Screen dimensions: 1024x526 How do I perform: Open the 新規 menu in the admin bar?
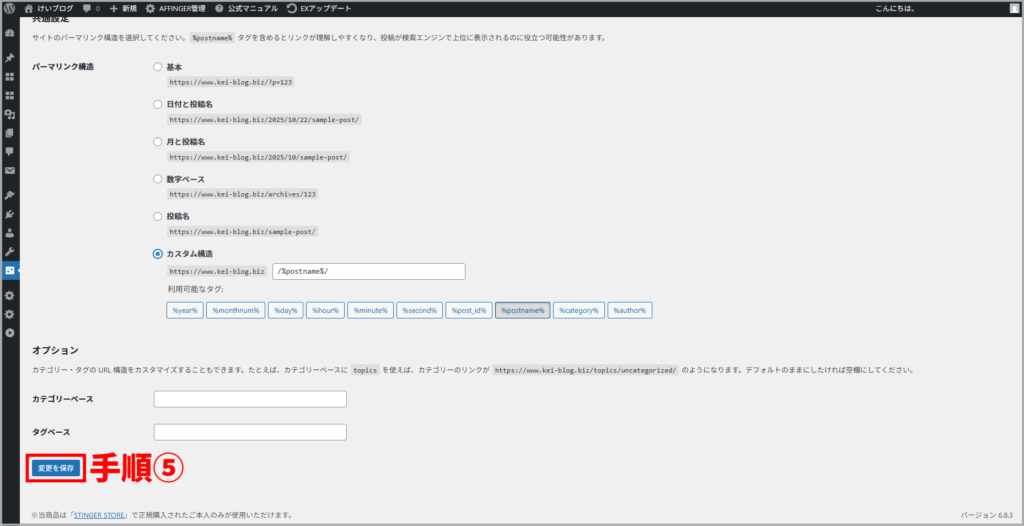point(123,8)
